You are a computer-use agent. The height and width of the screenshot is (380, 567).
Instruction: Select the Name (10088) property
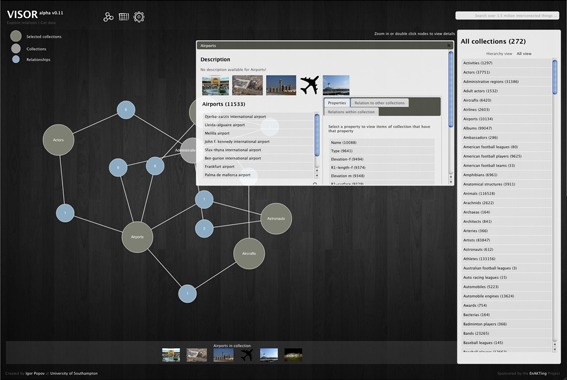[381, 142]
